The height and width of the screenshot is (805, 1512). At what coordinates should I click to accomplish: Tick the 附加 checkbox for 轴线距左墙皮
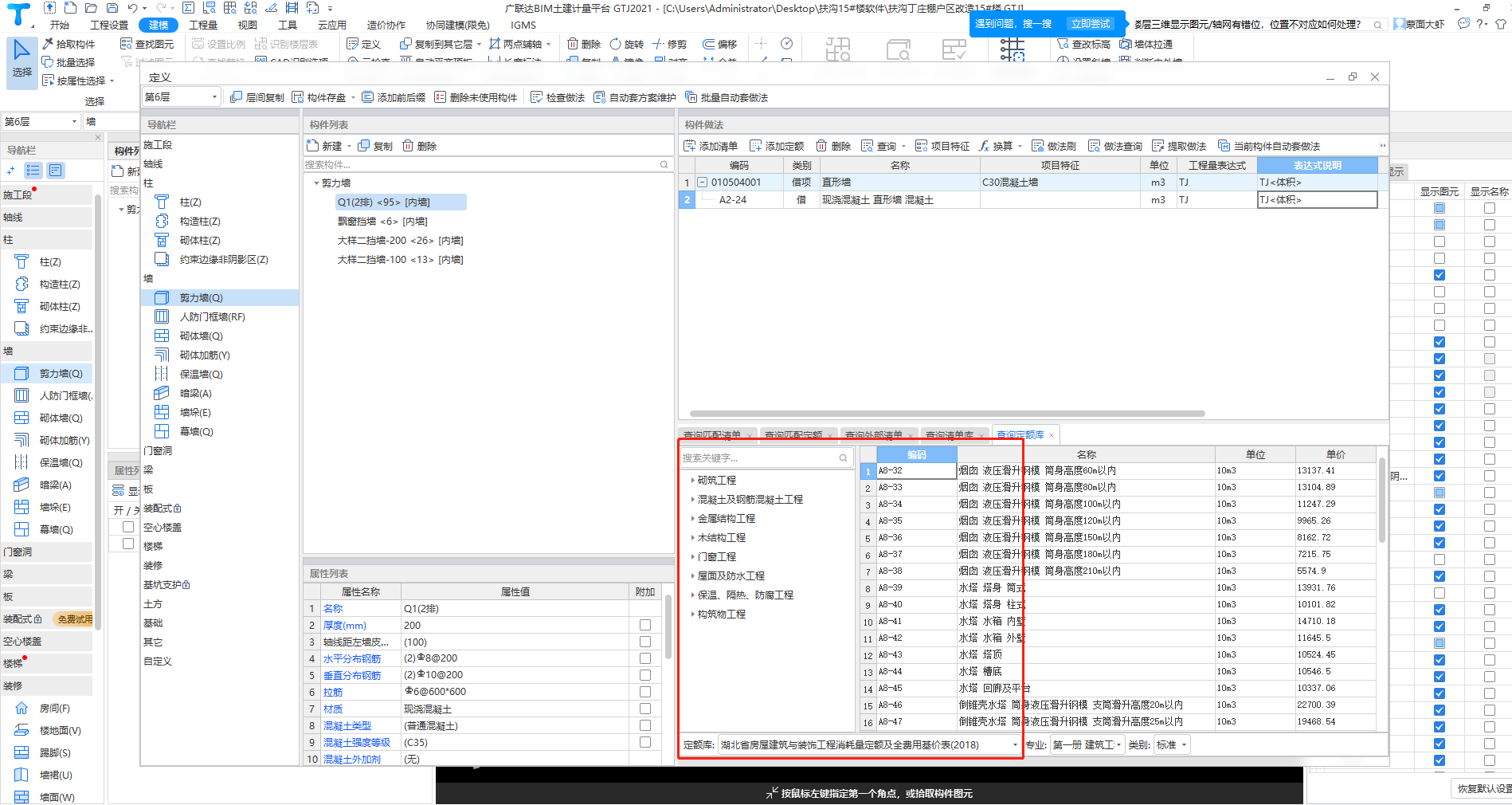pos(644,642)
